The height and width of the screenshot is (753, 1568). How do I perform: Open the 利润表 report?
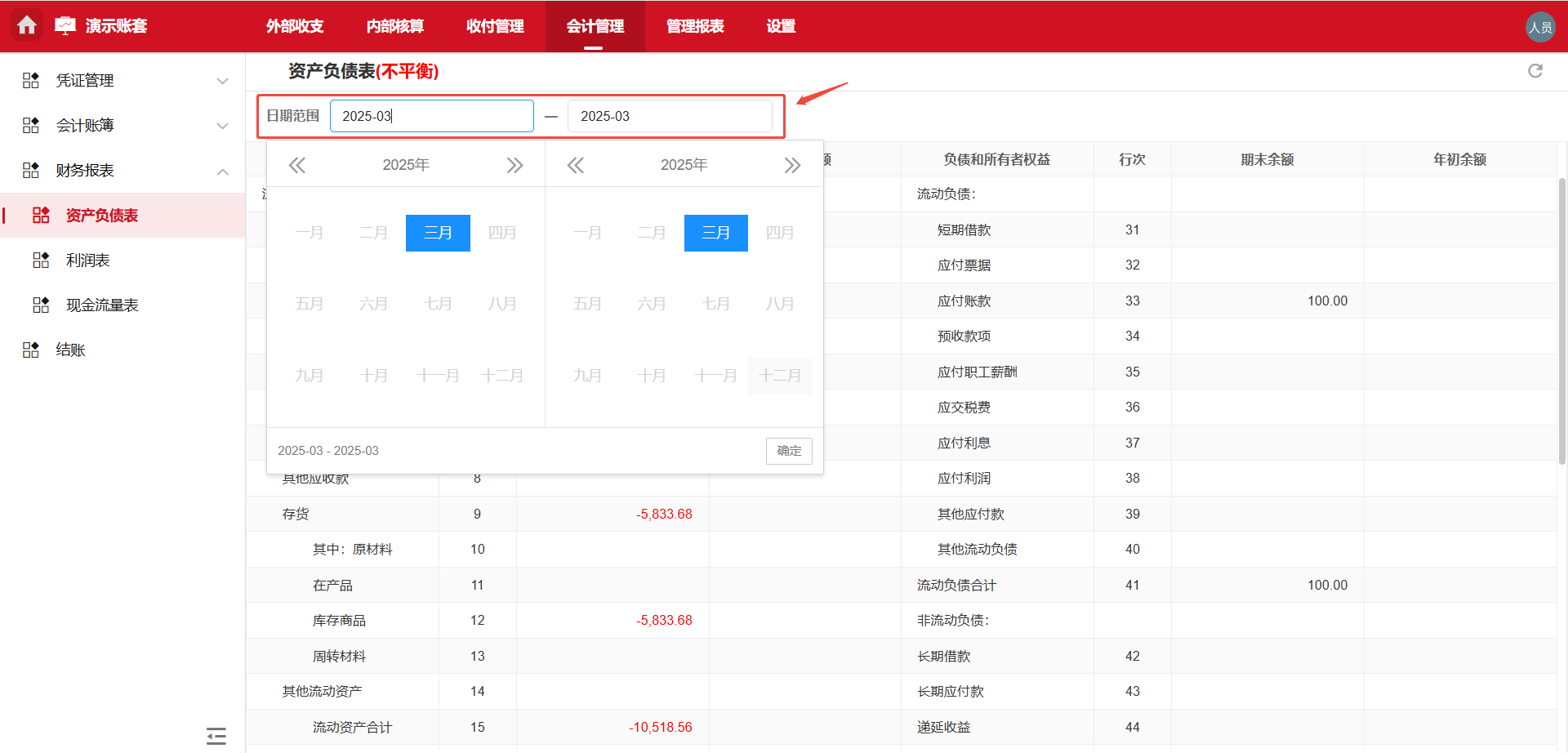pos(41,260)
